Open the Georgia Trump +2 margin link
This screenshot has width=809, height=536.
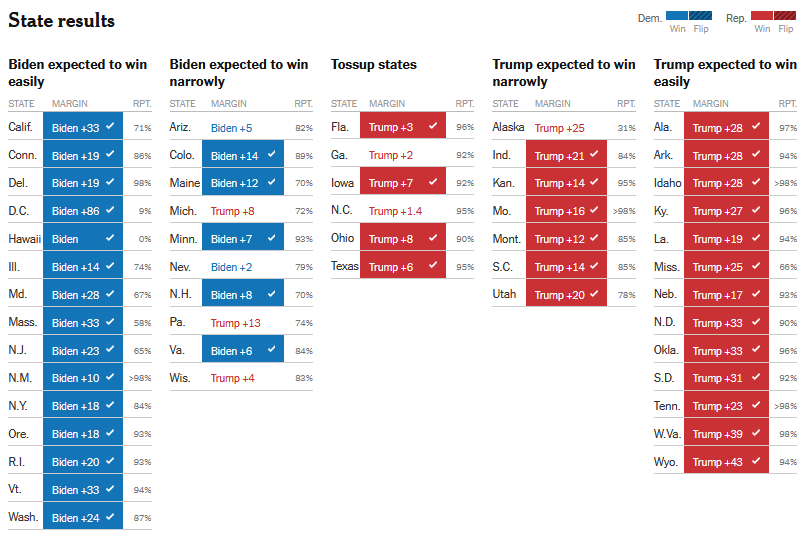click(x=391, y=155)
